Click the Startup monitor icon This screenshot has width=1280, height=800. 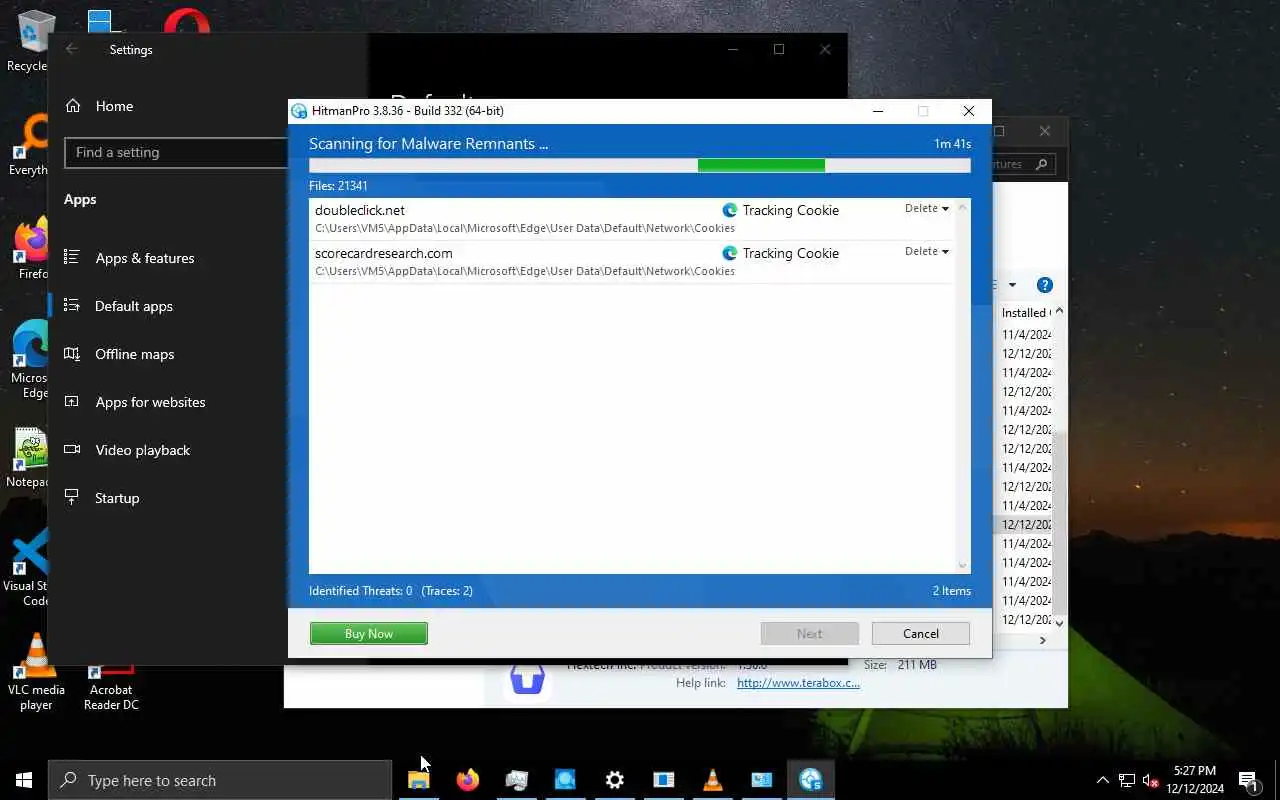(x=72, y=497)
